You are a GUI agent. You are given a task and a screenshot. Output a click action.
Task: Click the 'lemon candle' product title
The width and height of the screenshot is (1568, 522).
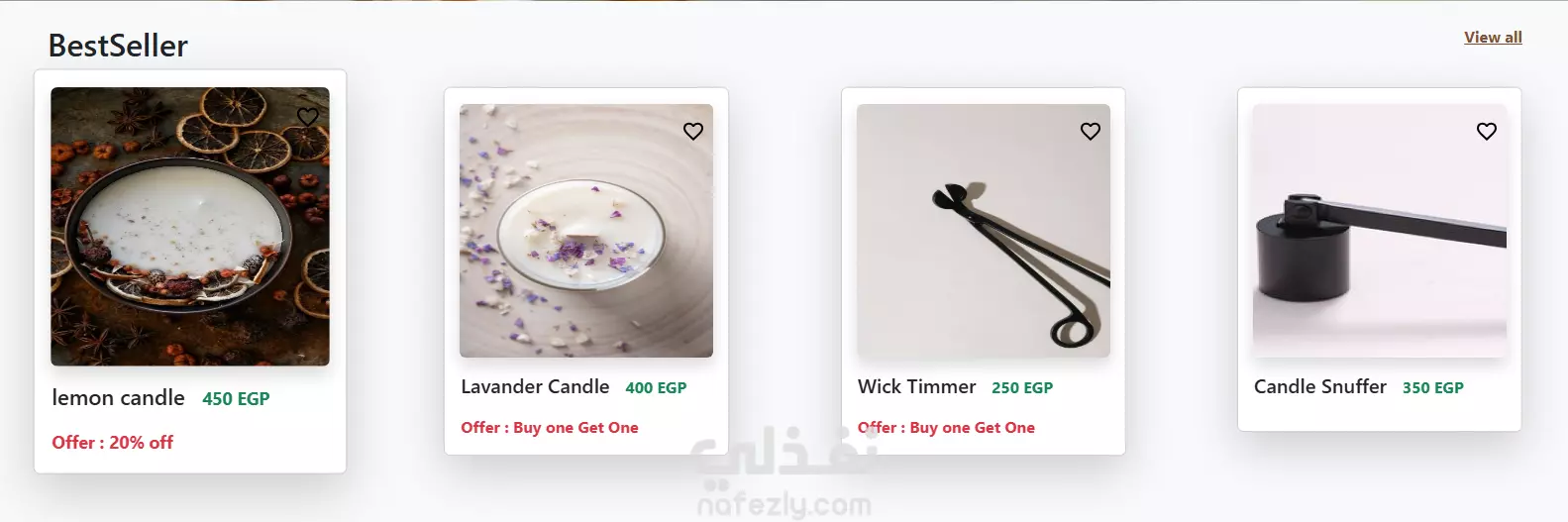118,398
